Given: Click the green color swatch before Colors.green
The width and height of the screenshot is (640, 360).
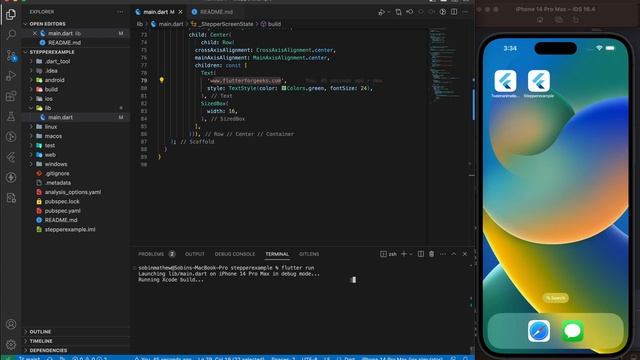Looking at the screenshot, I should pos(284,88).
